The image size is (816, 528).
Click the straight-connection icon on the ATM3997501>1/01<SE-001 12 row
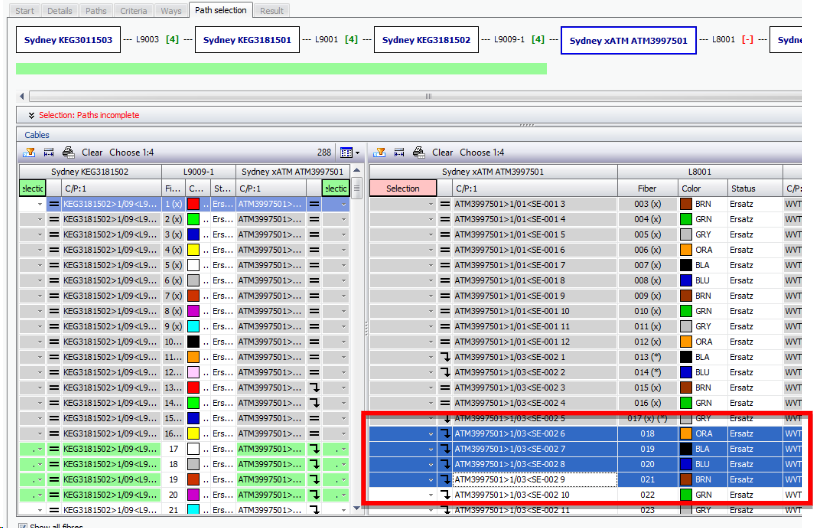(445, 342)
